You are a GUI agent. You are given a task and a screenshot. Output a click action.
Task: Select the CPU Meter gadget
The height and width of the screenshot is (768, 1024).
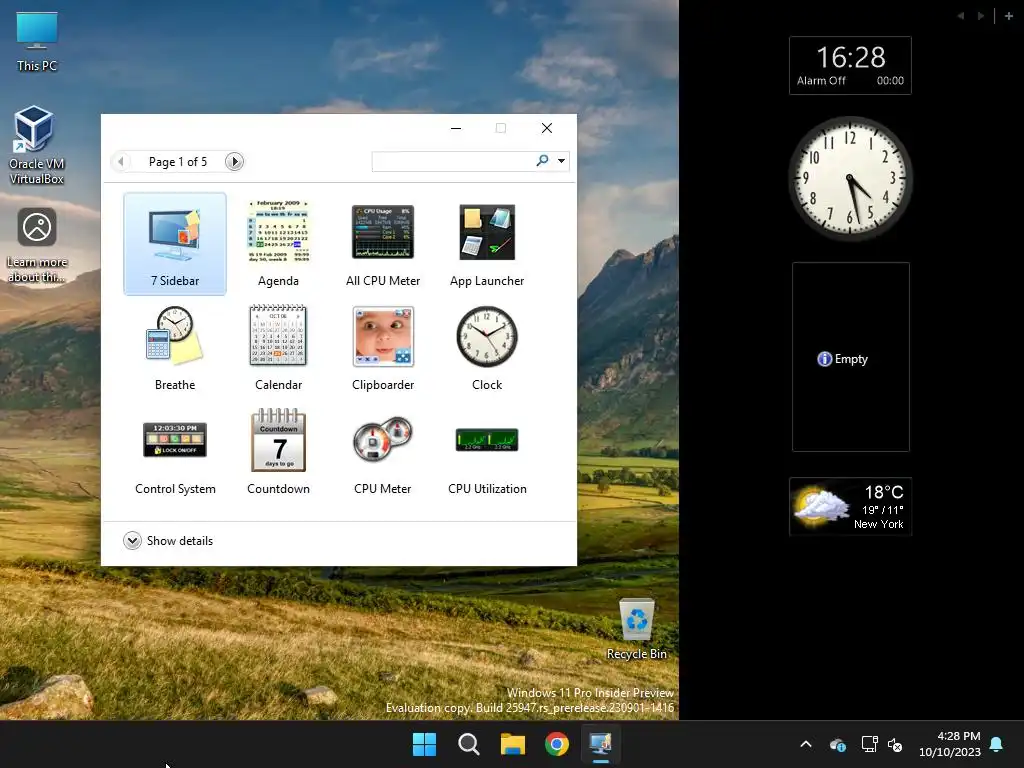pos(383,451)
